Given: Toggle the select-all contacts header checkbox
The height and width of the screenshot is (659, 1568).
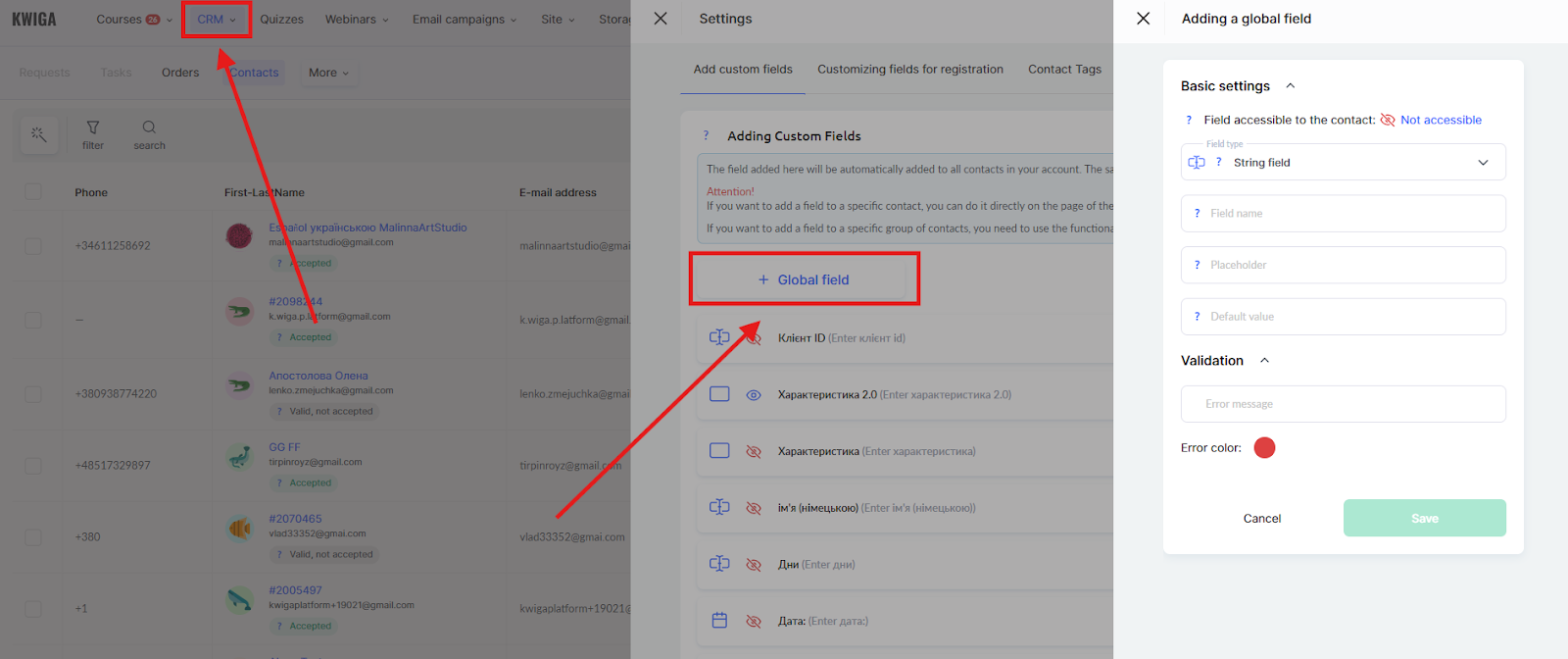Looking at the screenshot, I should click(x=33, y=192).
